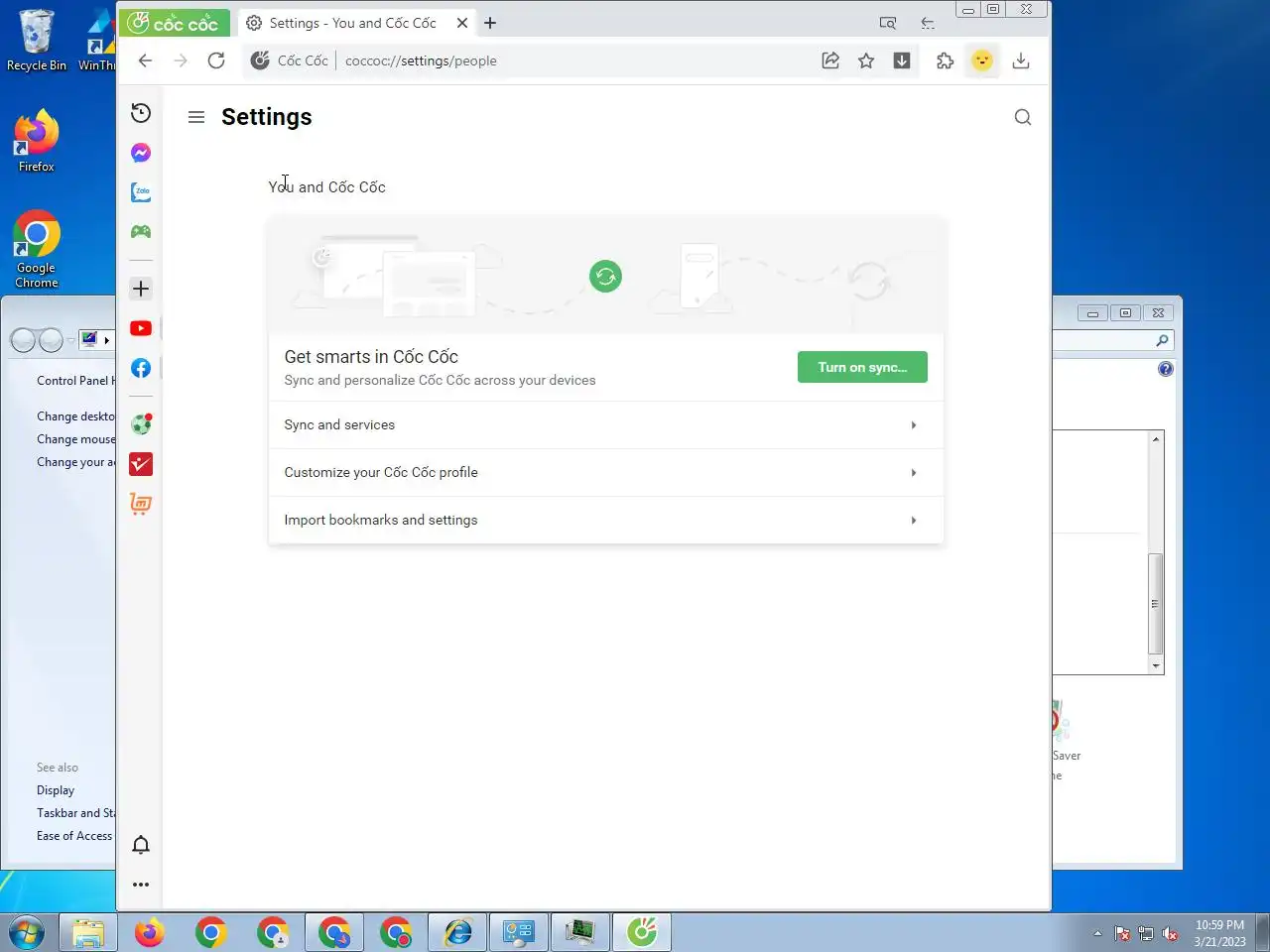Open the profile avatar menu
Viewport: 1270px width, 952px height.
point(982,60)
